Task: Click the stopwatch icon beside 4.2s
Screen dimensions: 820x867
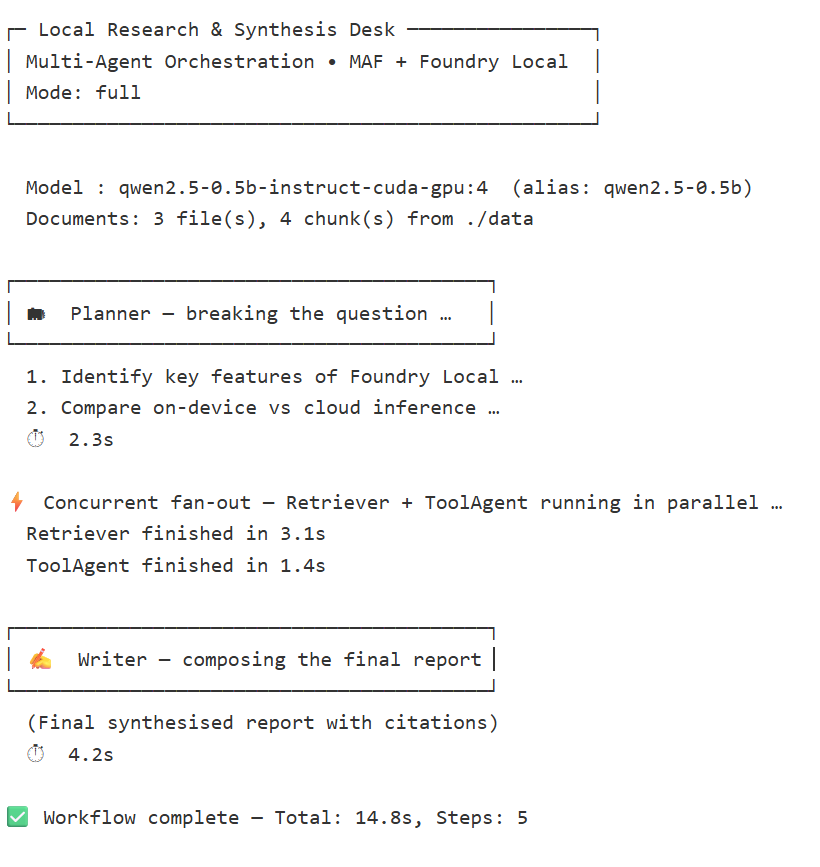Action: coord(36,754)
